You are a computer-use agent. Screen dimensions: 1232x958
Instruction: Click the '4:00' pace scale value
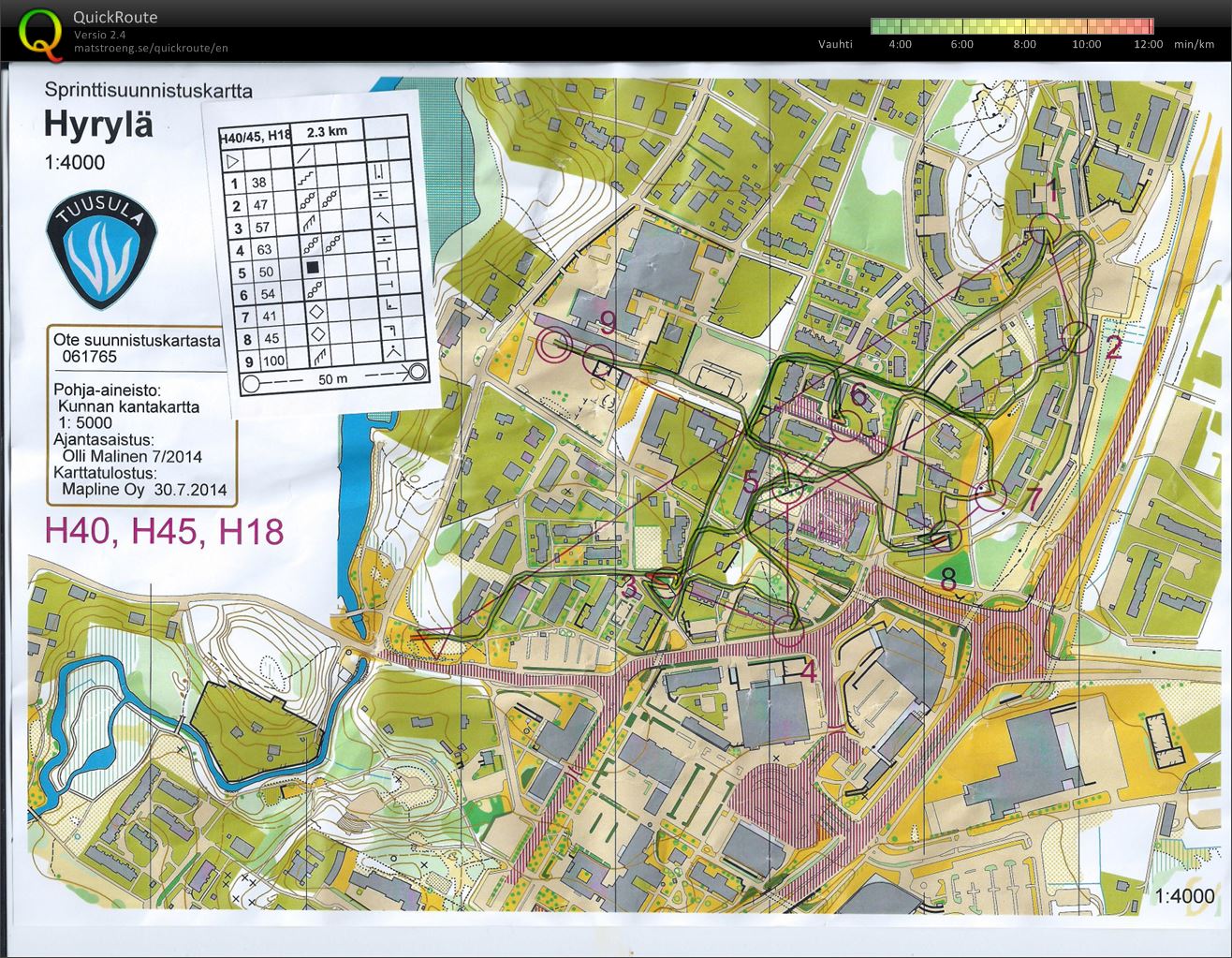pyautogui.click(x=900, y=44)
